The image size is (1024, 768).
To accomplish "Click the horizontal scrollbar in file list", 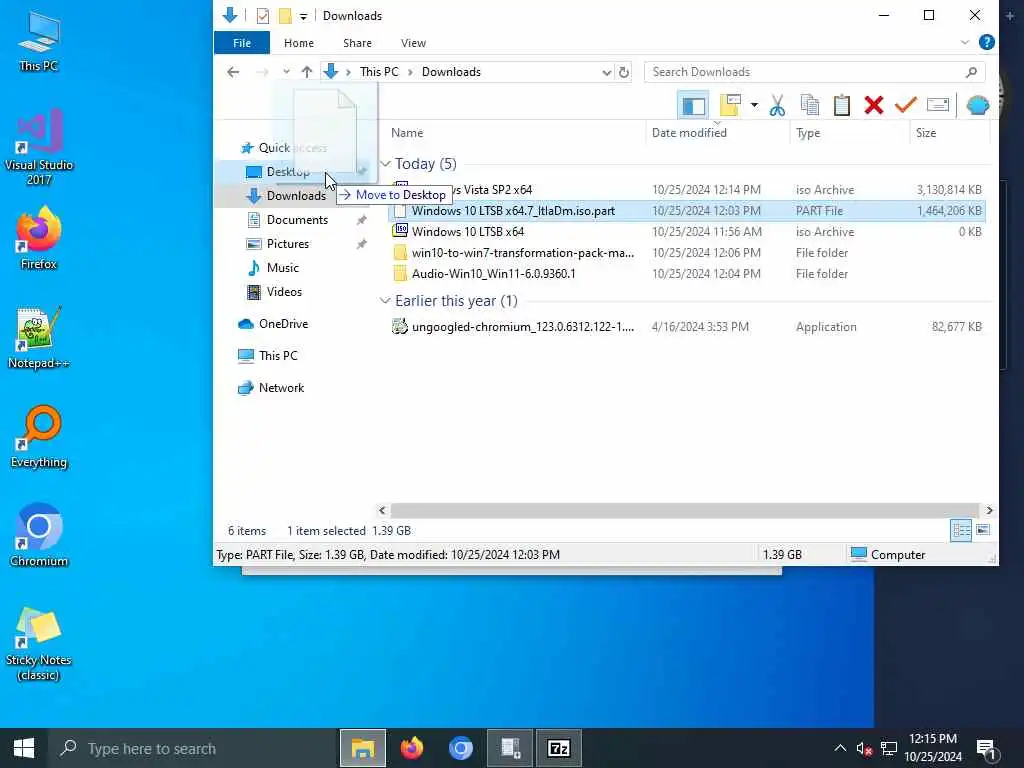I will pos(685,510).
